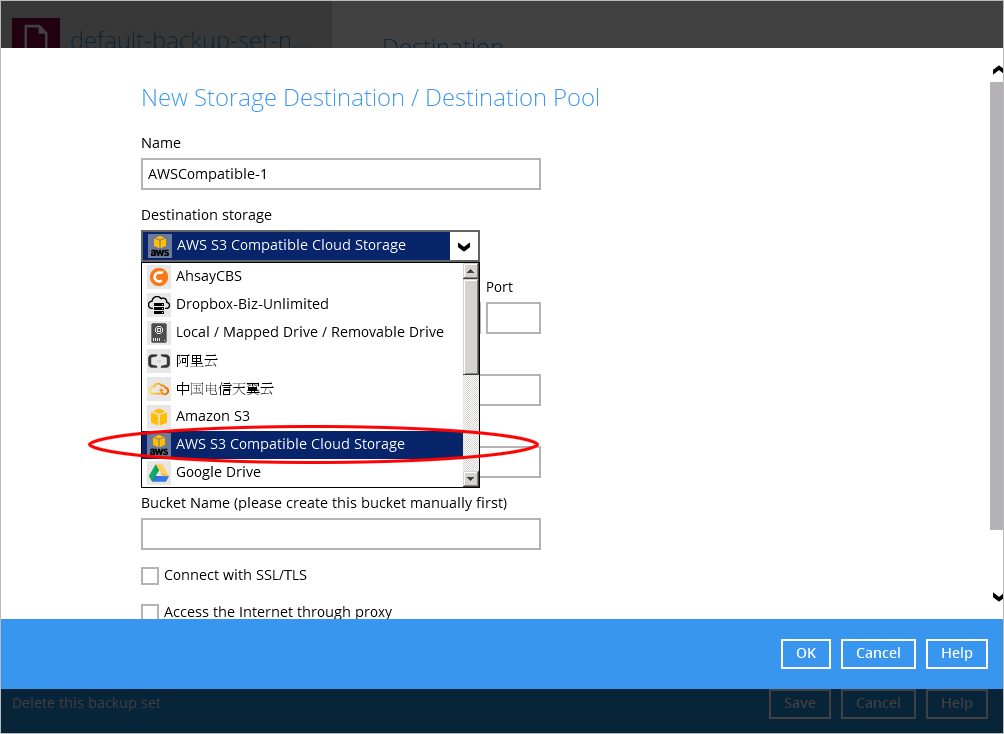
Task: Click the Destination storage combo box
Action: [310, 246]
